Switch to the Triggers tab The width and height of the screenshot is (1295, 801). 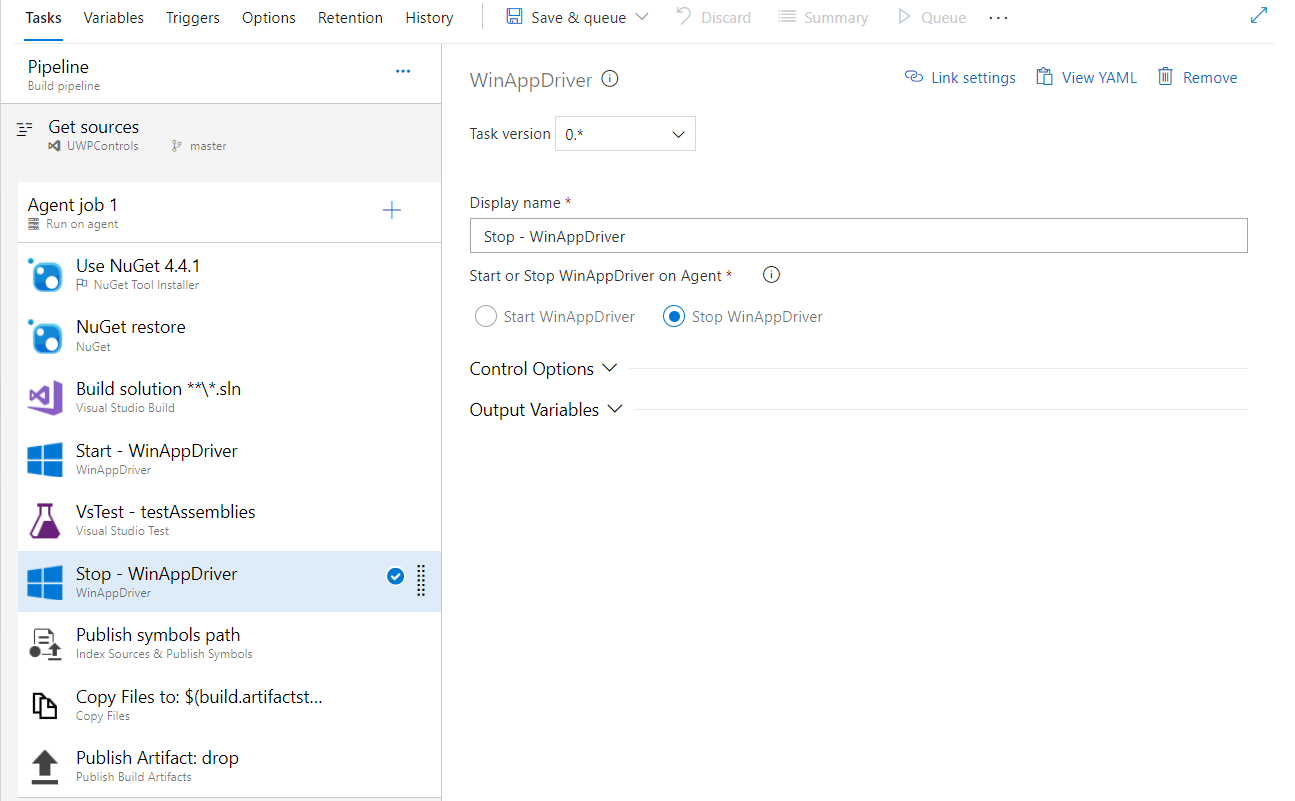[193, 18]
